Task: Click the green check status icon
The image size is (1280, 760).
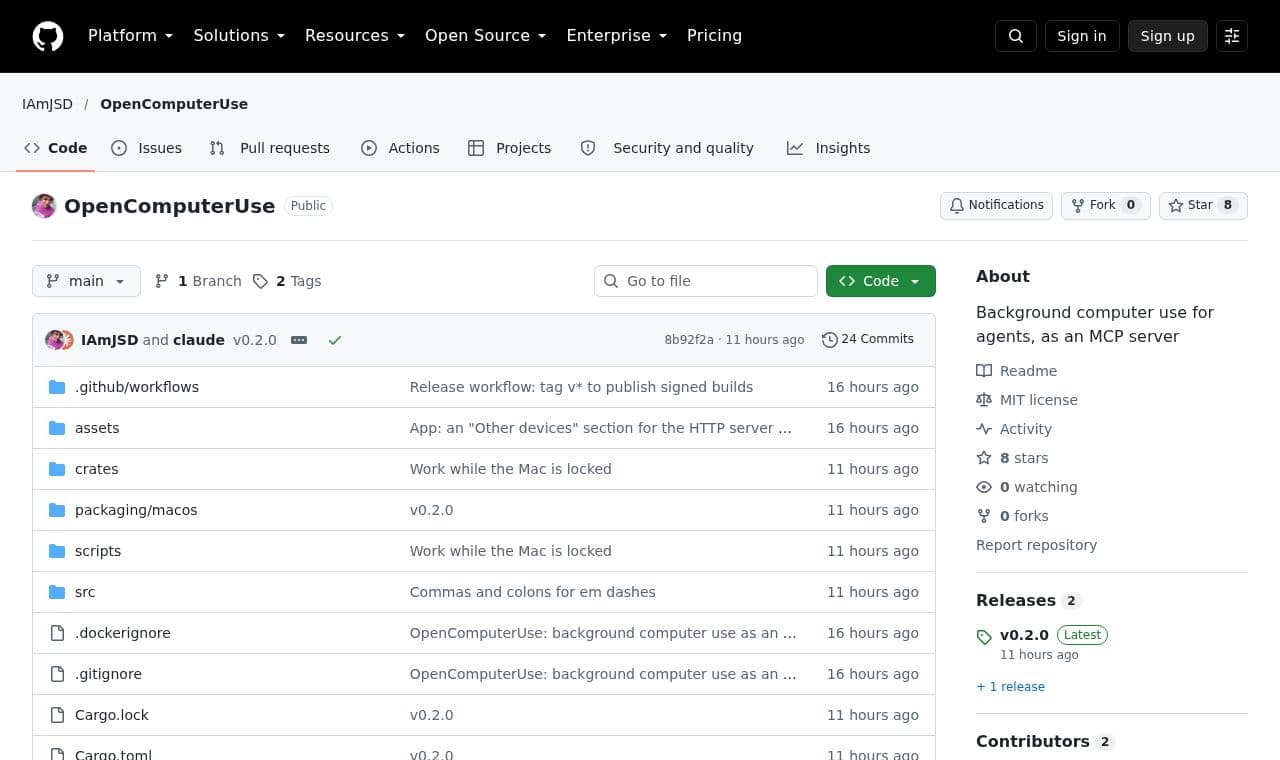Action: 335,340
